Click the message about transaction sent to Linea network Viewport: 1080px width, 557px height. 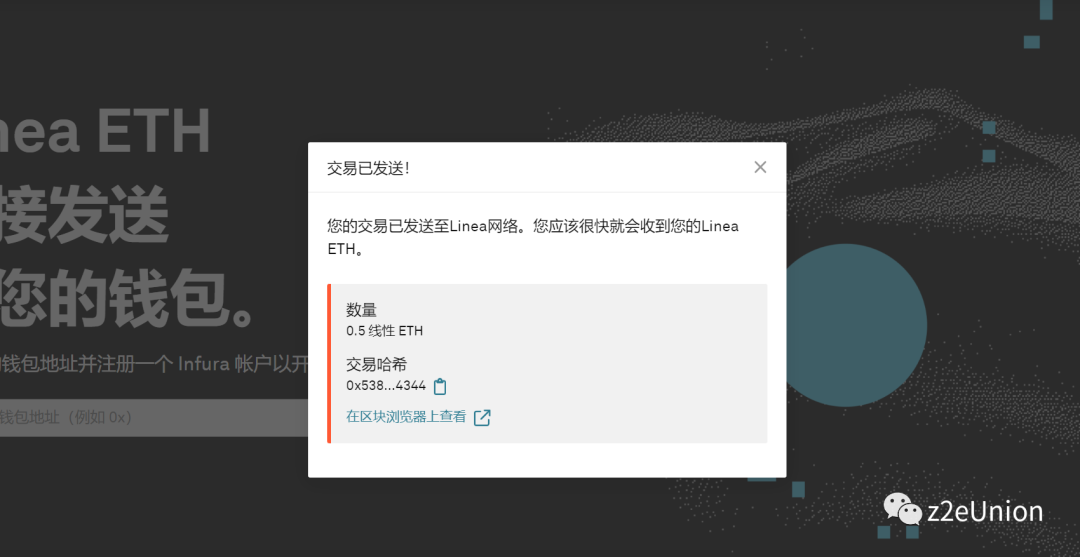532,238
